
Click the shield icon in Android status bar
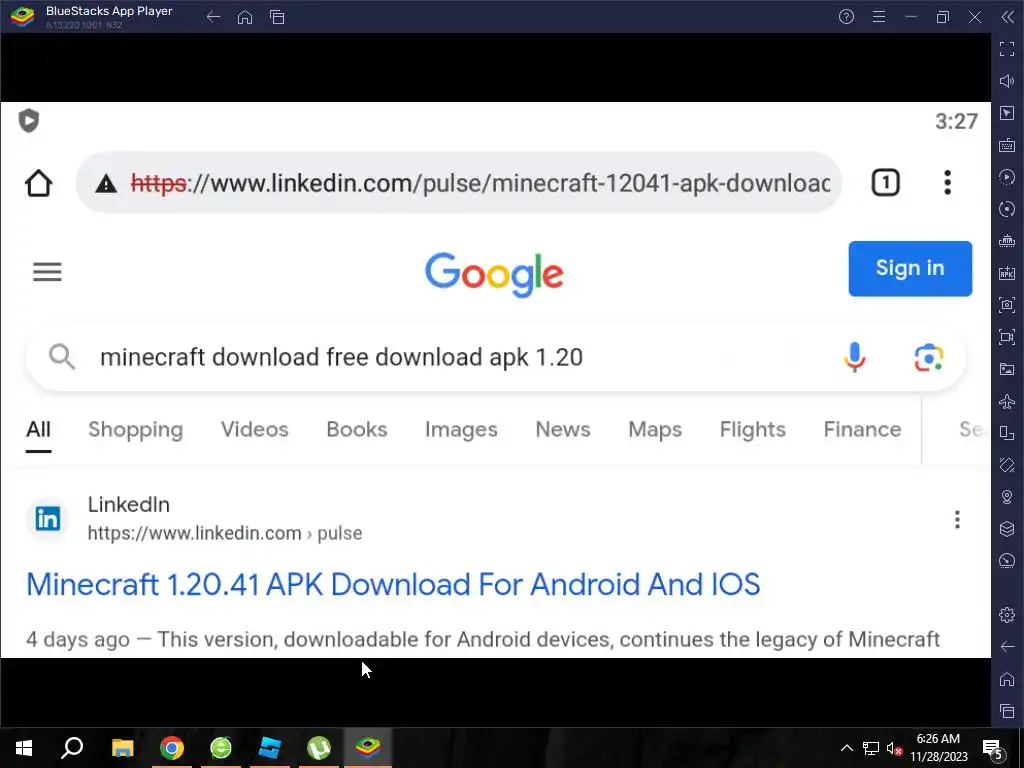click(x=29, y=120)
